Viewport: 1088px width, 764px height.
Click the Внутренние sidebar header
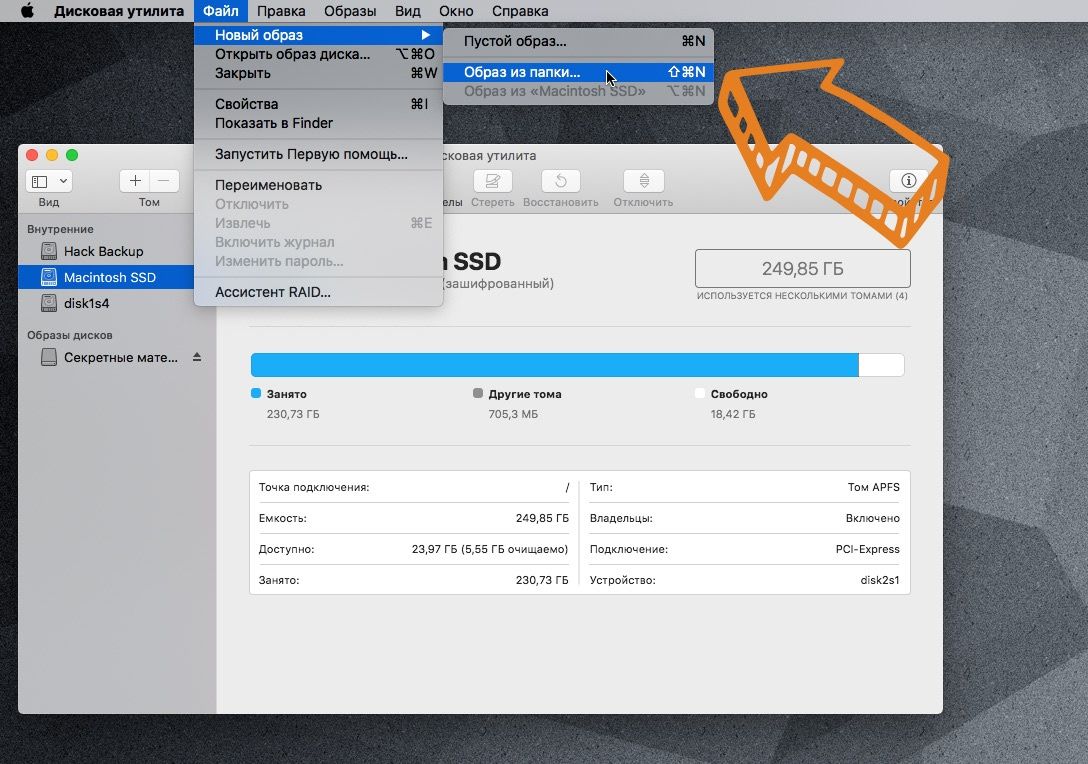tap(60, 229)
